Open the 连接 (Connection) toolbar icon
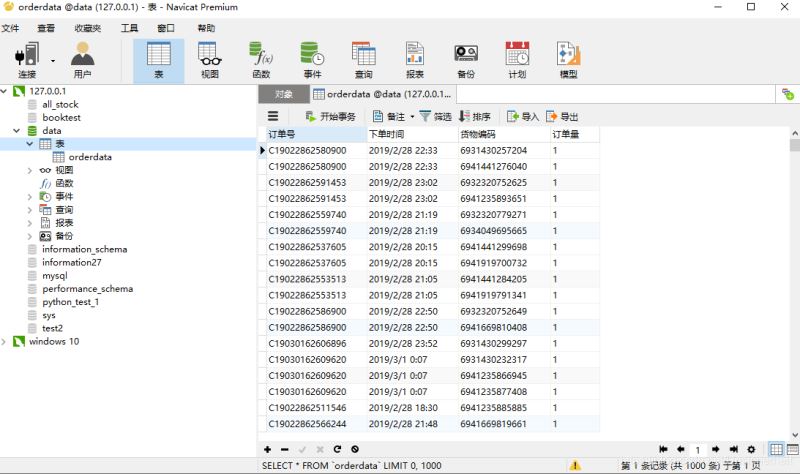The width and height of the screenshot is (800, 474). click(x=27, y=60)
